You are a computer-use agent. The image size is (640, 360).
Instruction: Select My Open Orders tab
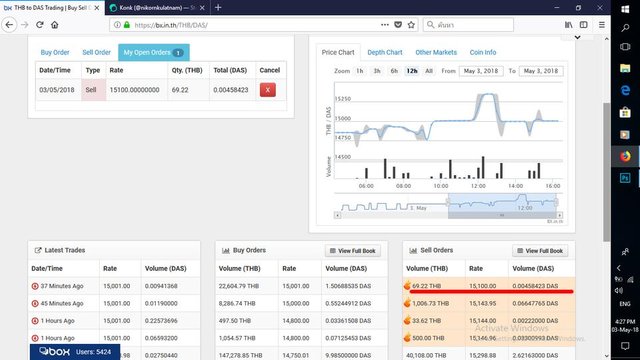(x=153, y=52)
